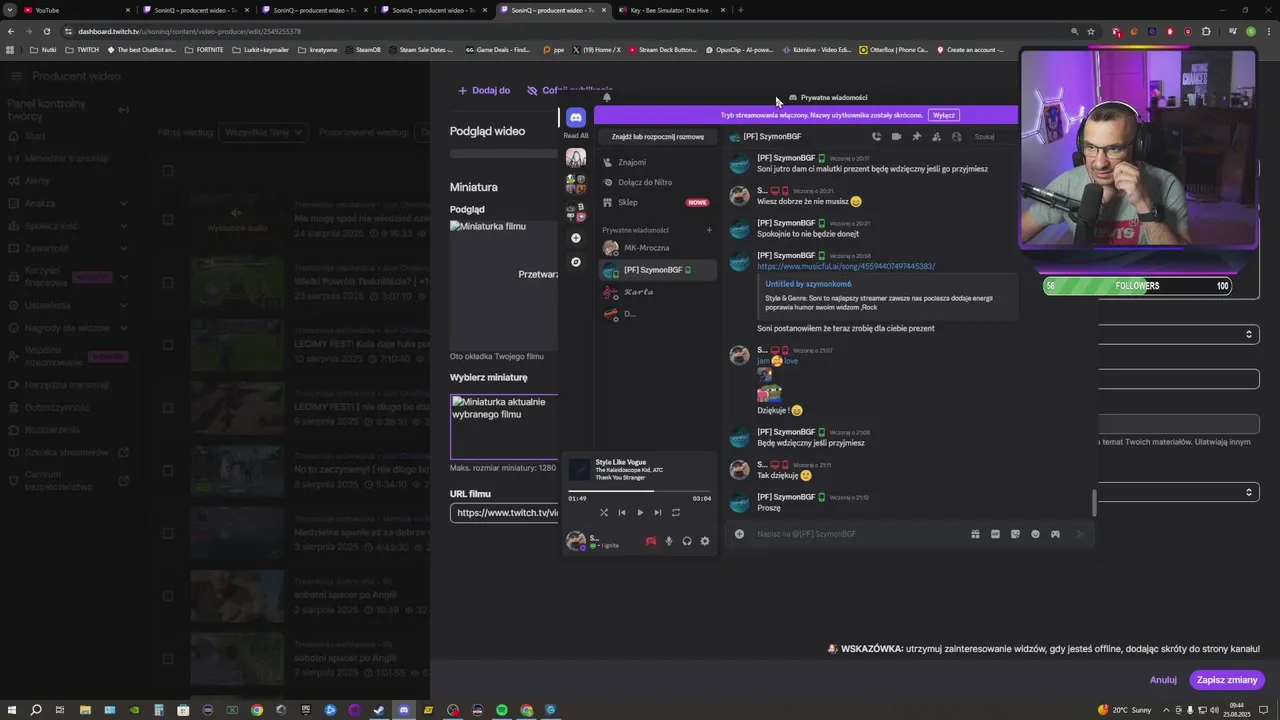1280x720 pixels.
Task: Open the Karla direct message
Action: tap(657, 292)
